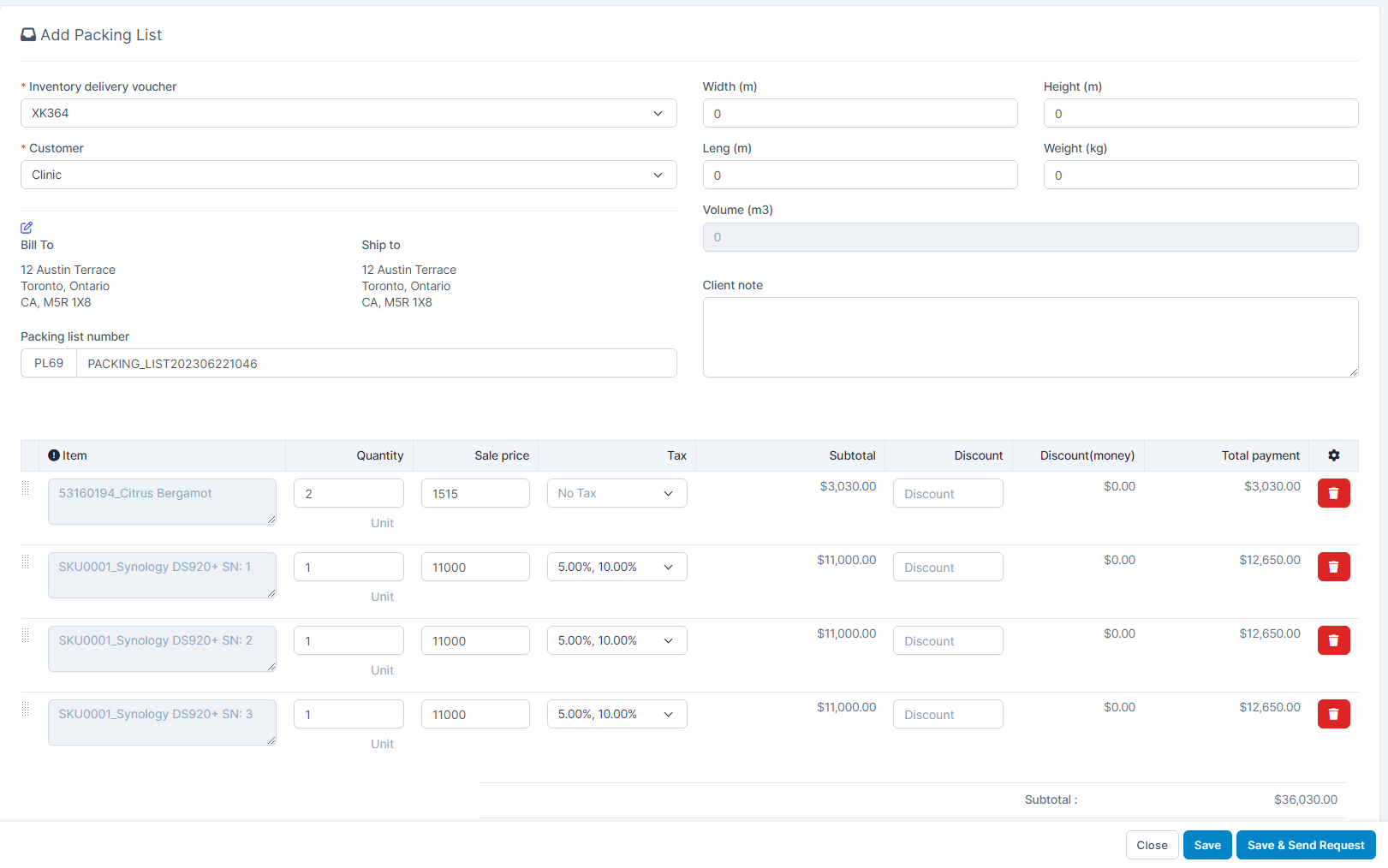Image resolution: width=1388 pixels, height=868 pixels.
Task: Click into the Width (m) field
Action: 860,113
